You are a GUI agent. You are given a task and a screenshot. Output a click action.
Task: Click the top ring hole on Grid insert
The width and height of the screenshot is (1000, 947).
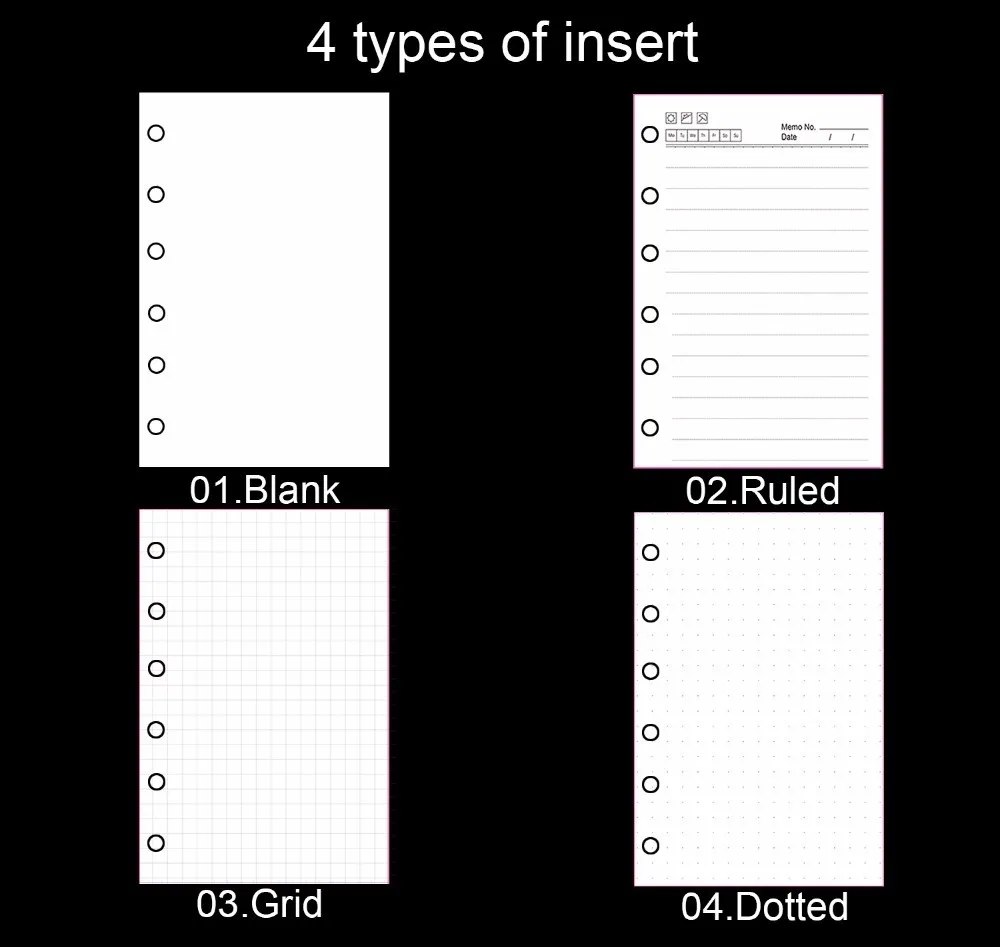pos(156,550)
